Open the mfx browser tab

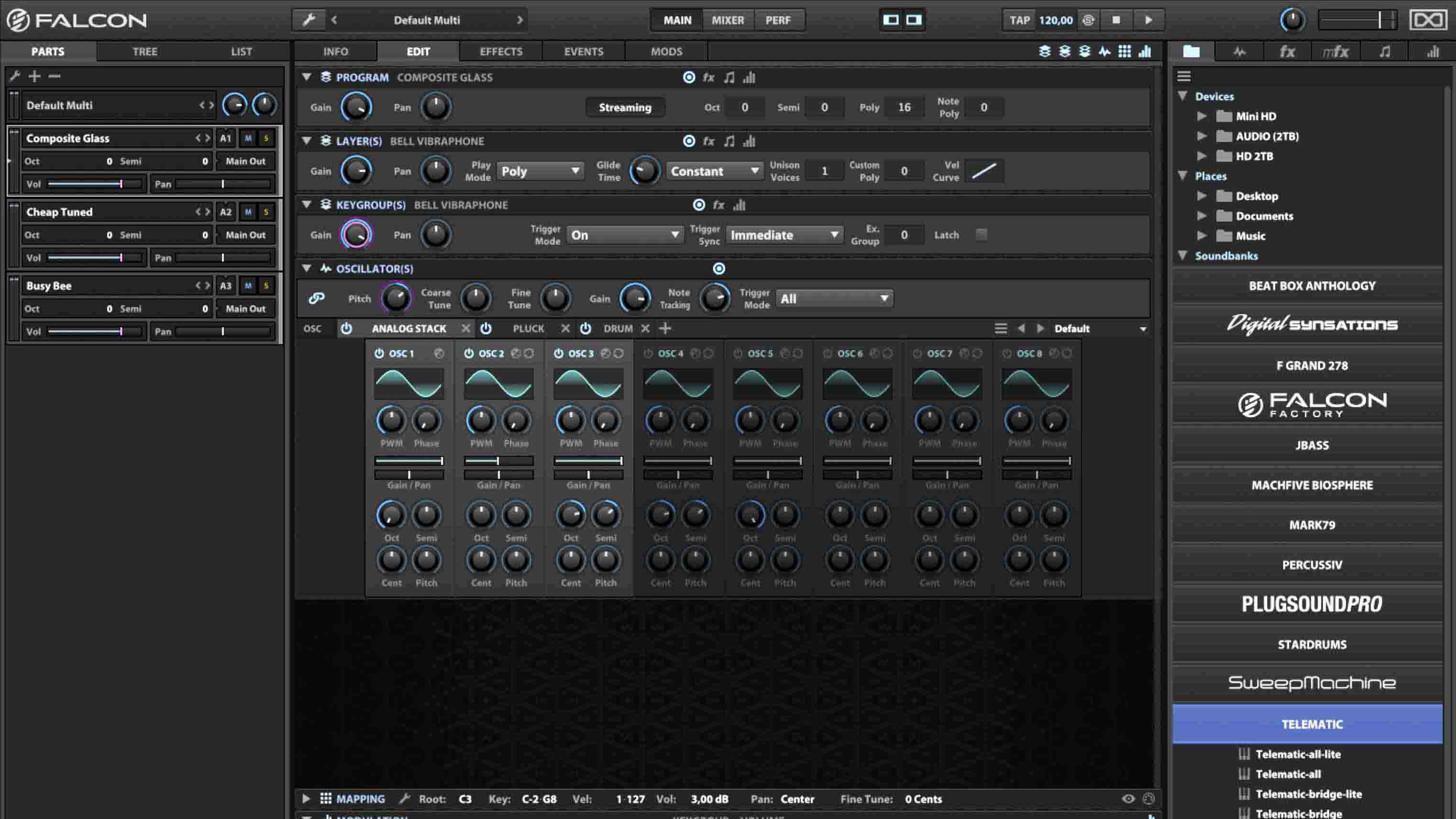[x=1335, y=52]
